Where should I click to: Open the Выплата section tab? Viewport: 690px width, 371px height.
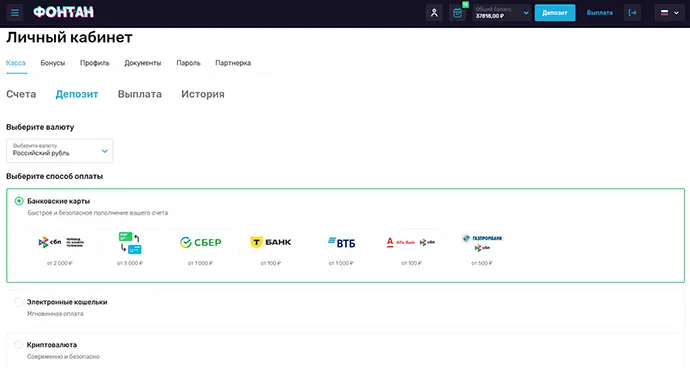139,94
